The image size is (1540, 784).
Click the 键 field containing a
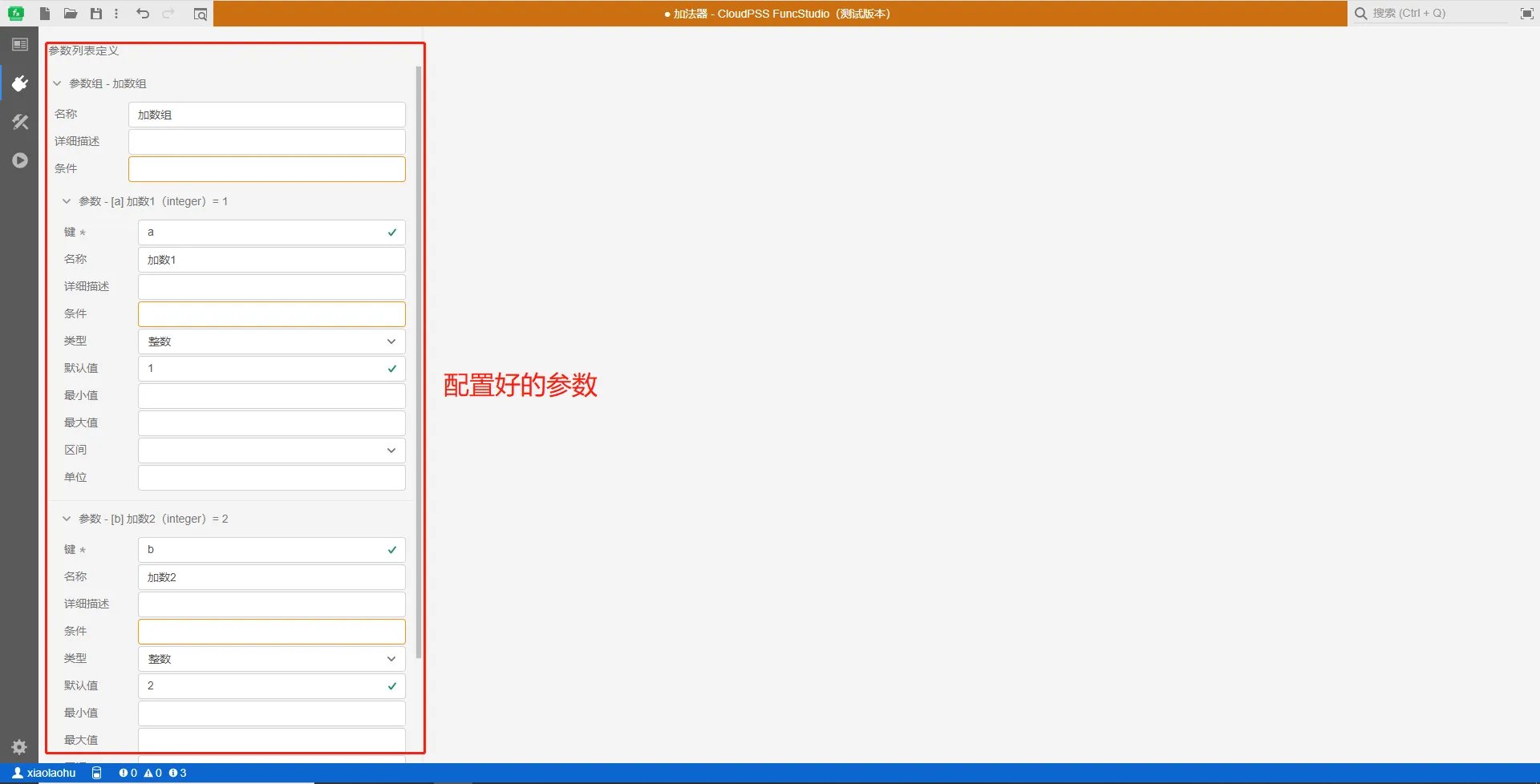coord(272,232)
